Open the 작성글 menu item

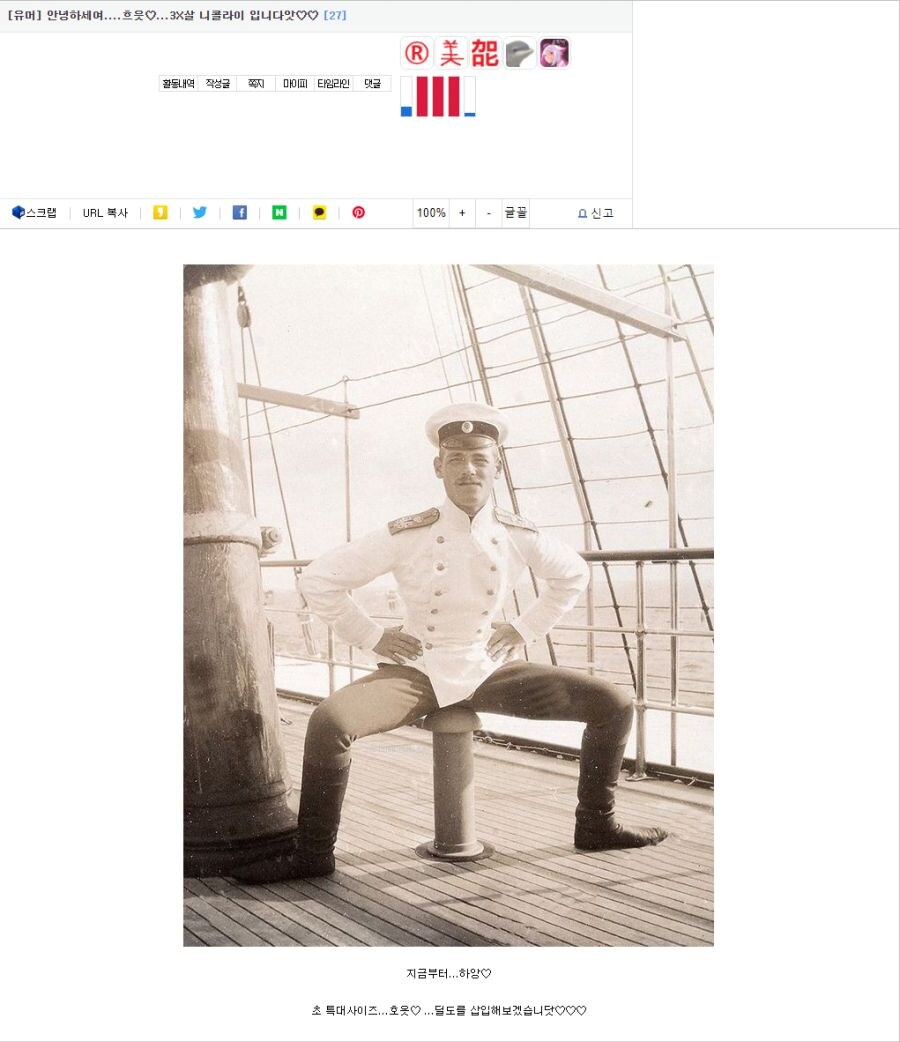pyautogui.click(x=217, y=84)
